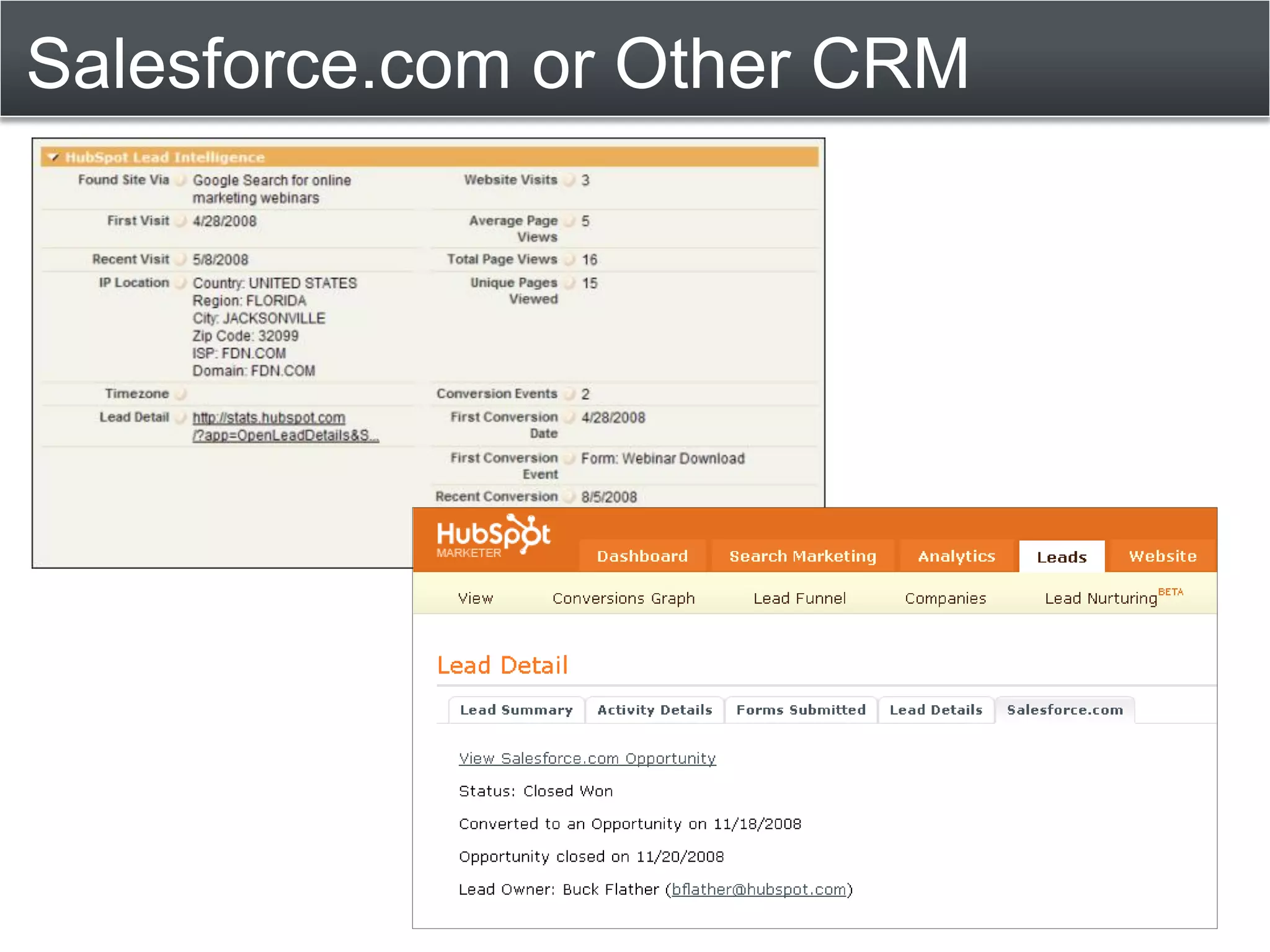Image resolution: width=1270 pixels, height=952 pixels.
Task: Open the stats.hubspot.com Lead Detail link
Action: [285, 426]
